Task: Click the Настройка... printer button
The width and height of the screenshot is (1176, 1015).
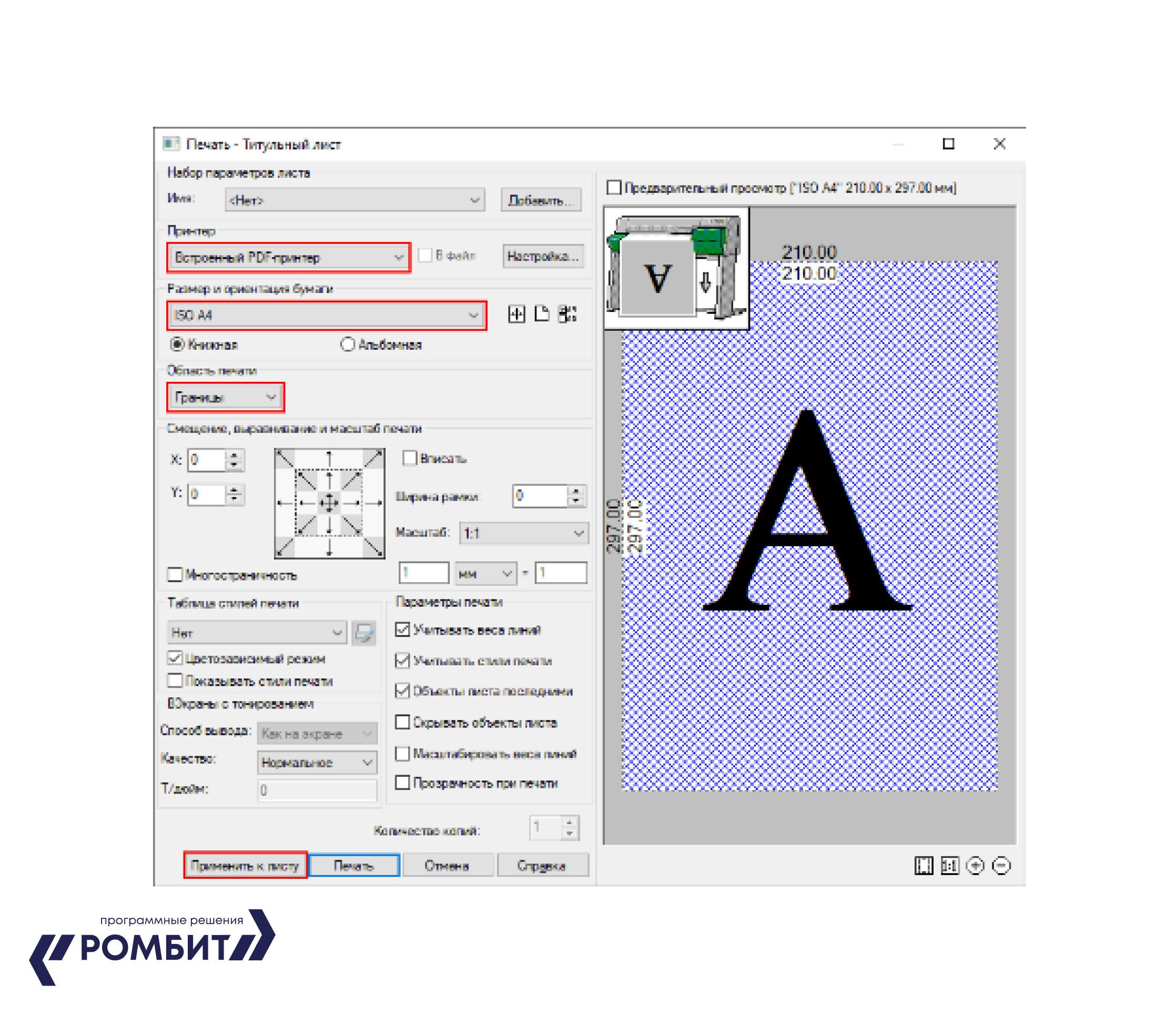Action: (x=543, y=256)
